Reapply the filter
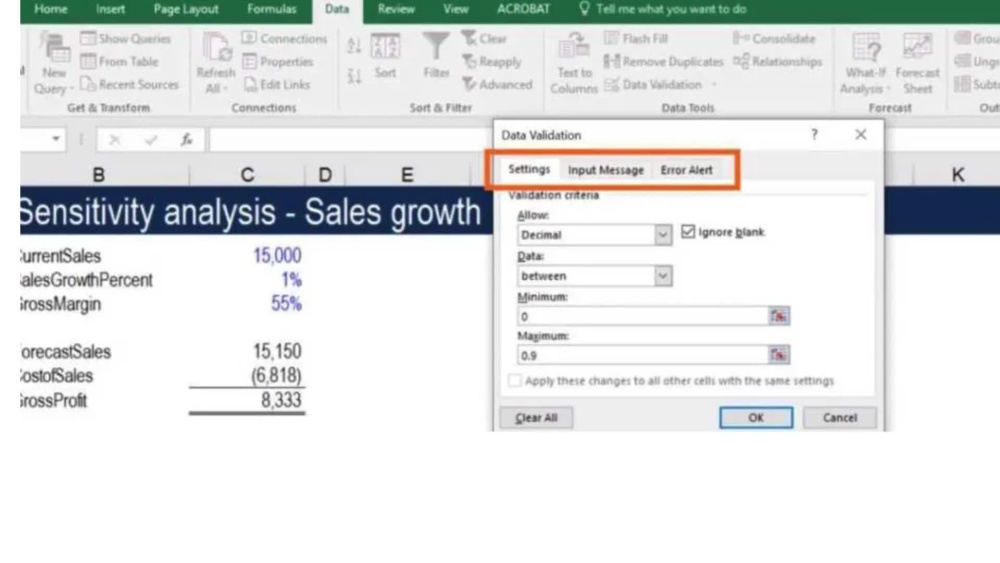 (492, 62)
